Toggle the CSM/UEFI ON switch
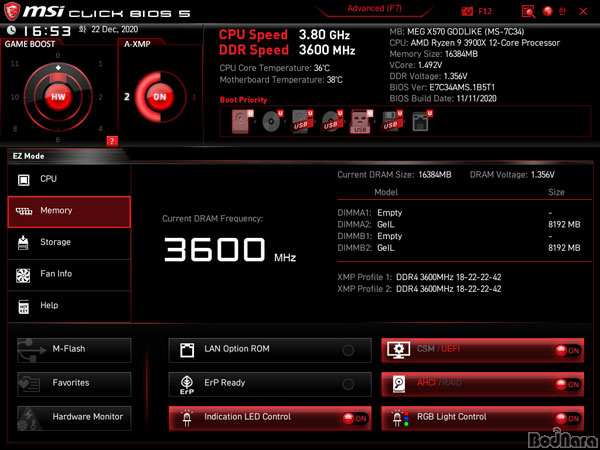The width and height of the screenshot is (600, 450). [567, 351]
